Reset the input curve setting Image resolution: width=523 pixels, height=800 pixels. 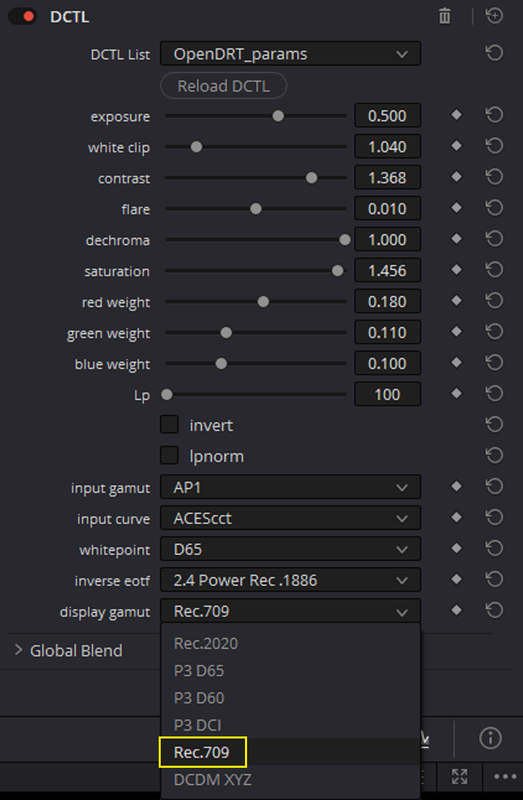(494, 518)
